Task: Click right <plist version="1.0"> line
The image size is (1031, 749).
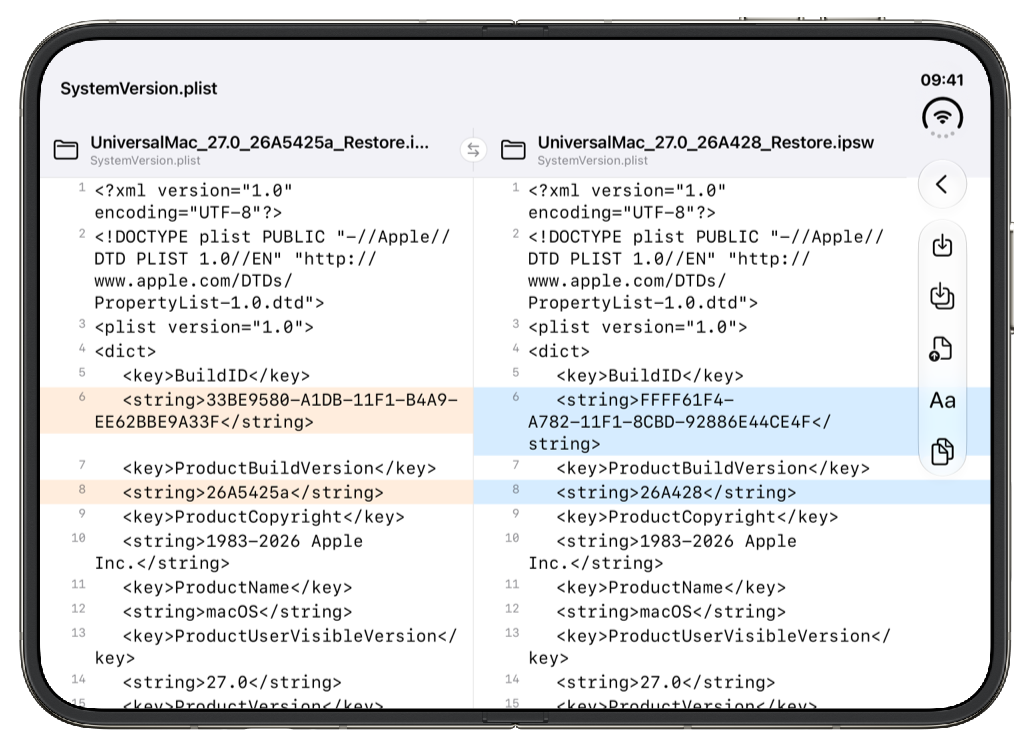Action: 638,327
